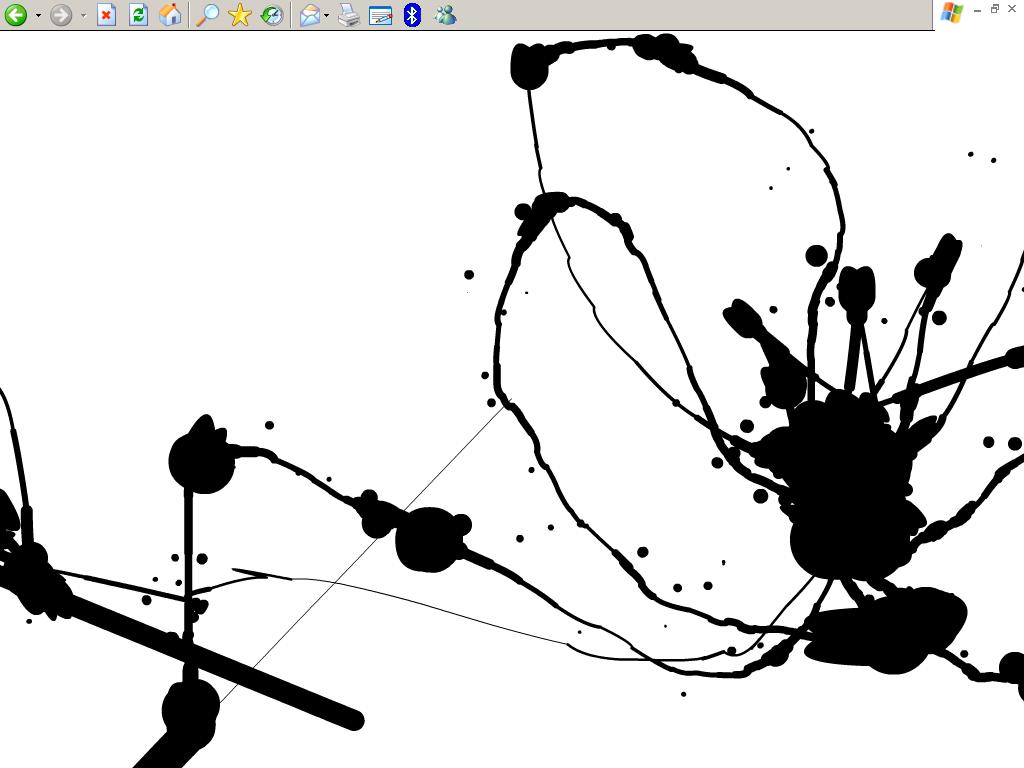
Task: Minimize the browser window
Action: pos(977,9)
